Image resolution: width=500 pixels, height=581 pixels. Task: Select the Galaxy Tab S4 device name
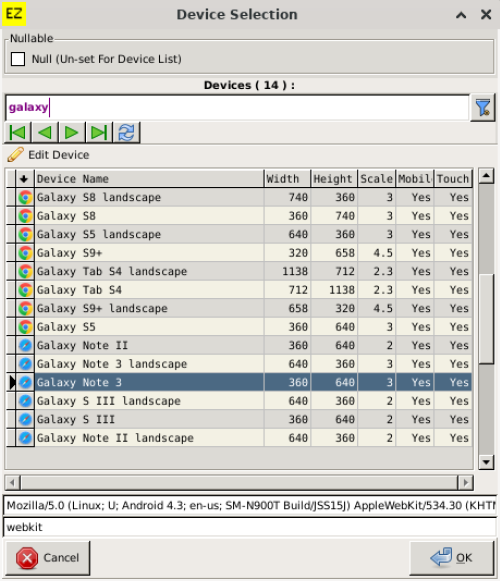79,290
